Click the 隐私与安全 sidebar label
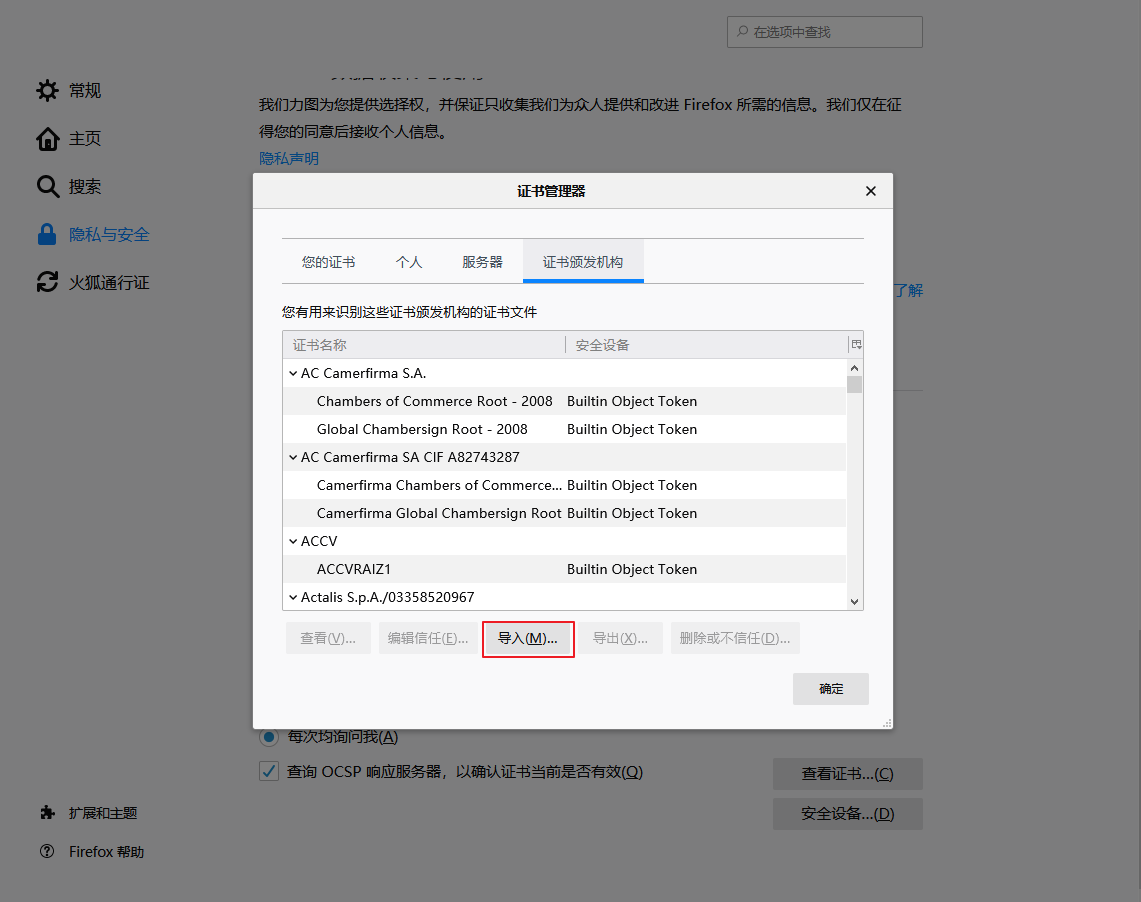The image size is (1141, 902). (109, 235)
